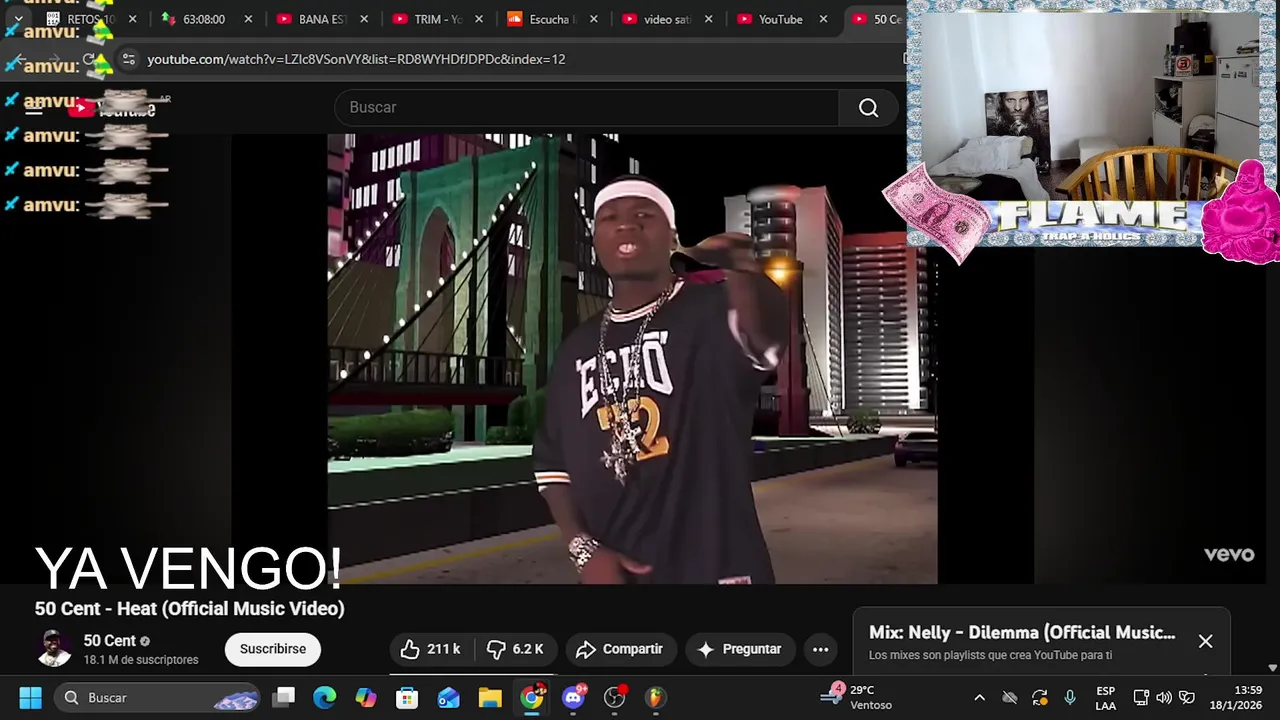Click the ESP LAA language indicator
The width and height of the screenshot is (1280, 720).
(x=1105, y=697)
